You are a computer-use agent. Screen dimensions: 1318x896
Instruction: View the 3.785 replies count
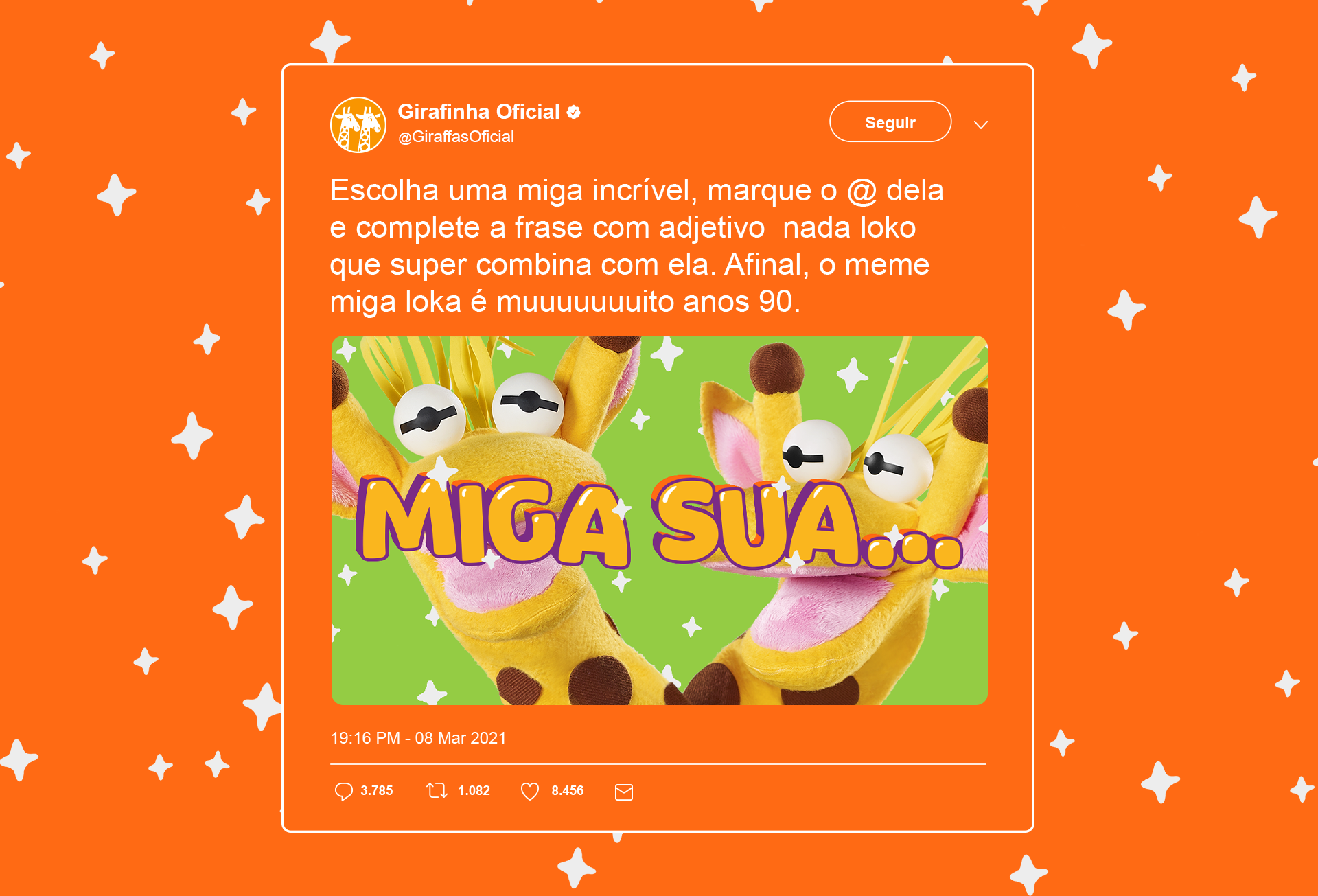click(377, 791)
